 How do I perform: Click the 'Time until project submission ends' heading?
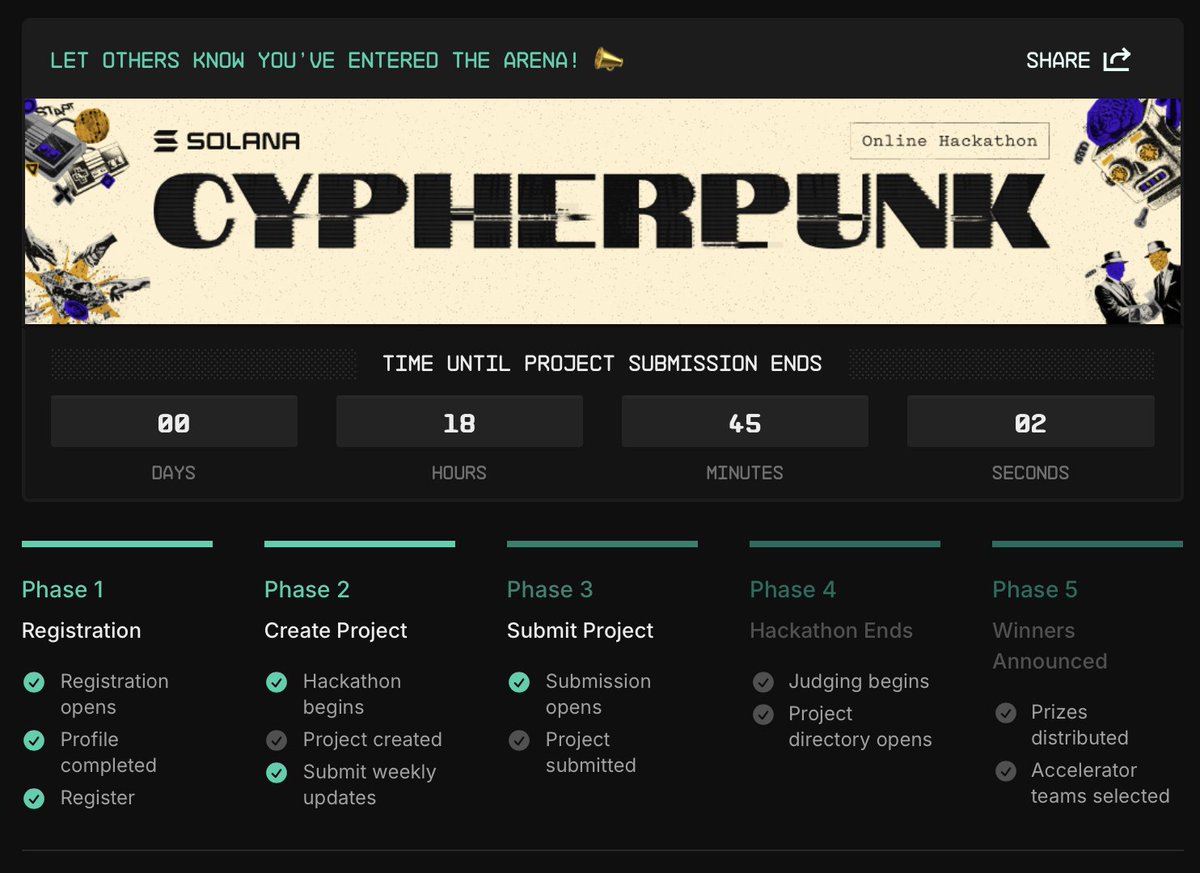pyautogui.click(x=602, y=364)
